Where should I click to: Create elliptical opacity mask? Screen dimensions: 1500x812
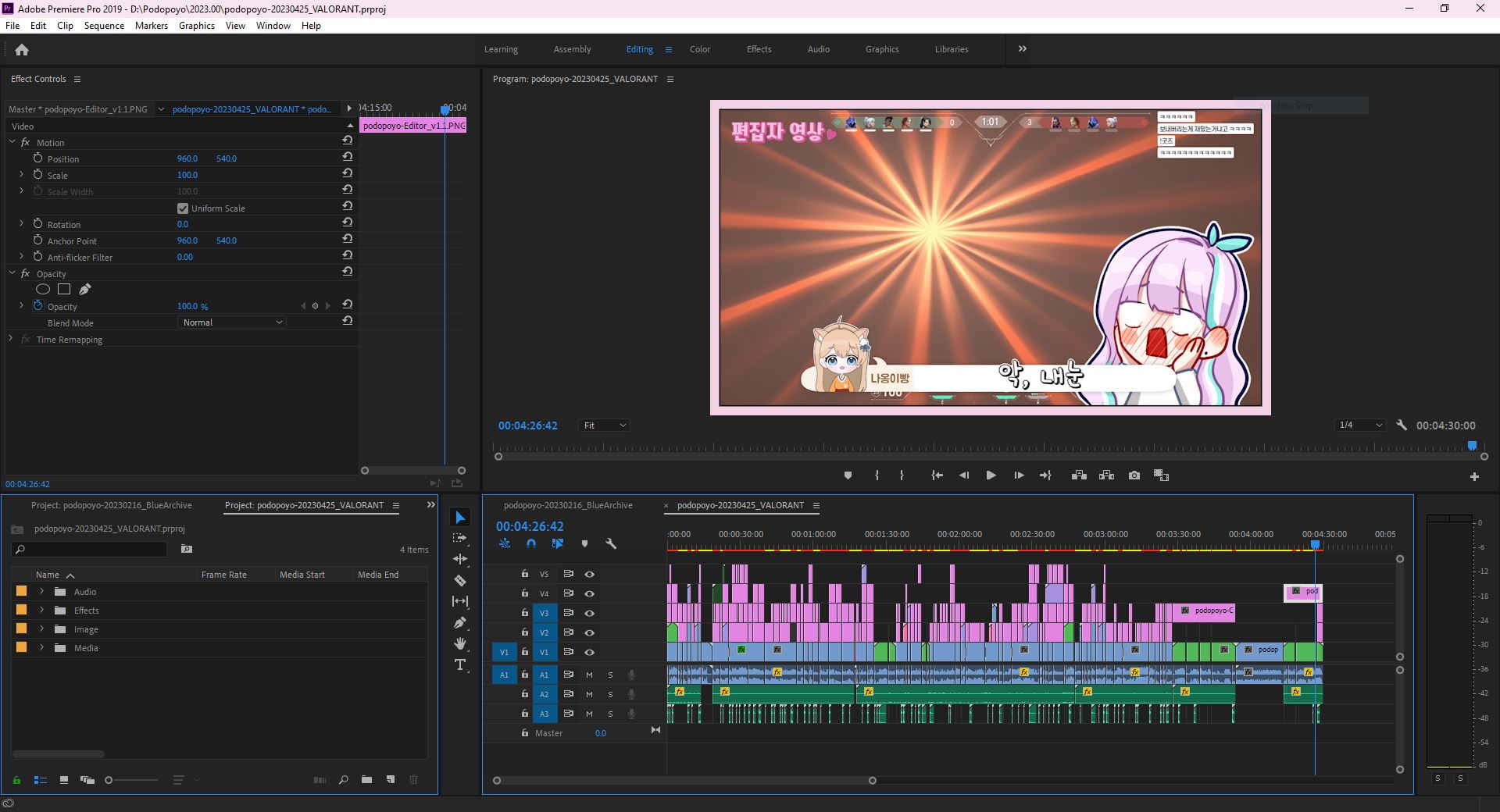[x=43, y=290]
